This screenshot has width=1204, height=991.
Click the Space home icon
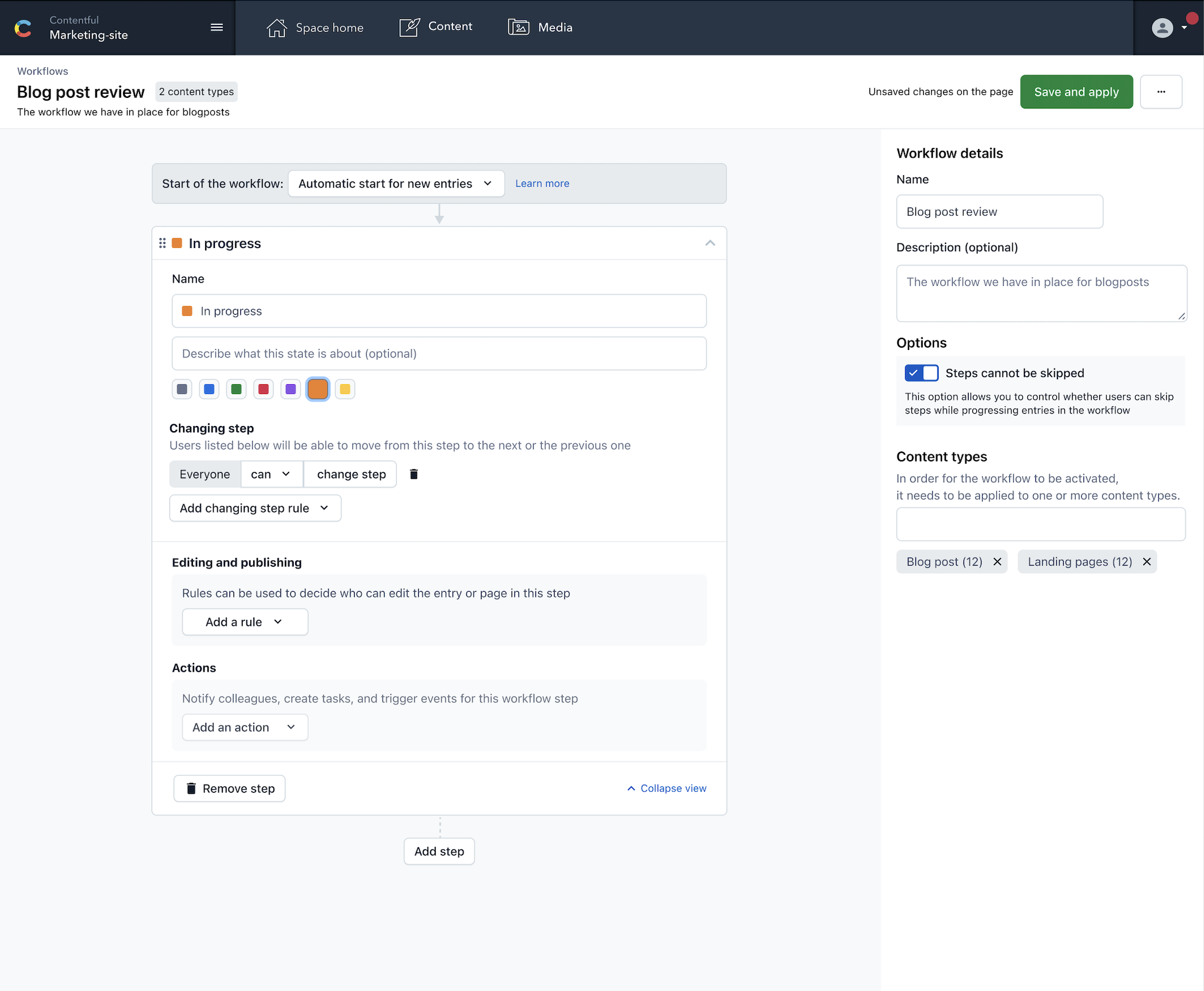(x=276, y=27)
